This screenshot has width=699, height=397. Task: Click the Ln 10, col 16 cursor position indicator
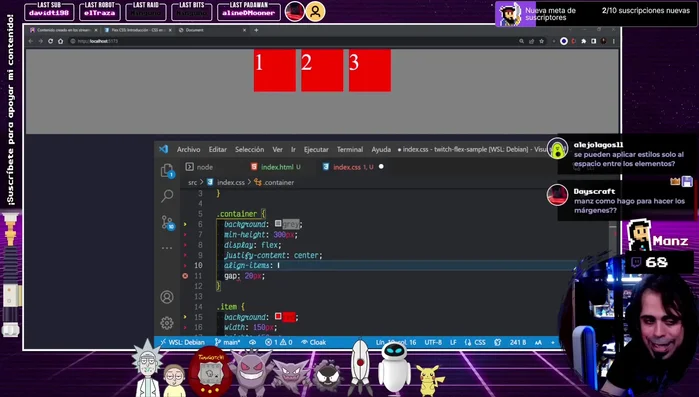395,342
